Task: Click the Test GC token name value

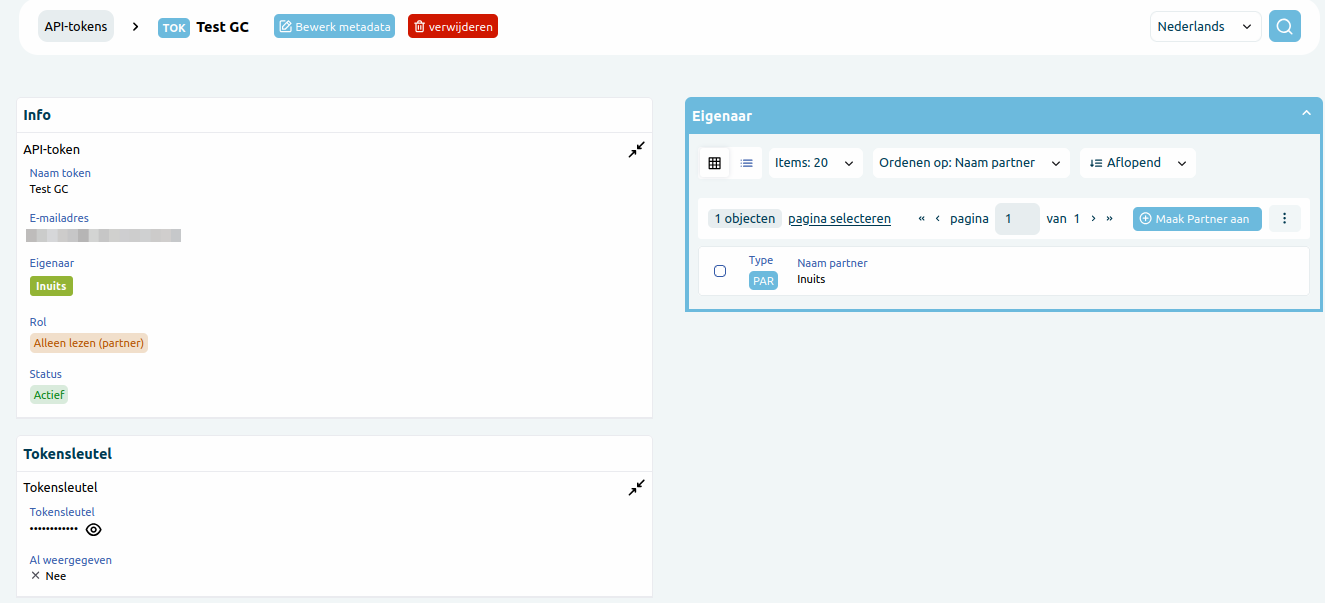Action: point(49,189)
